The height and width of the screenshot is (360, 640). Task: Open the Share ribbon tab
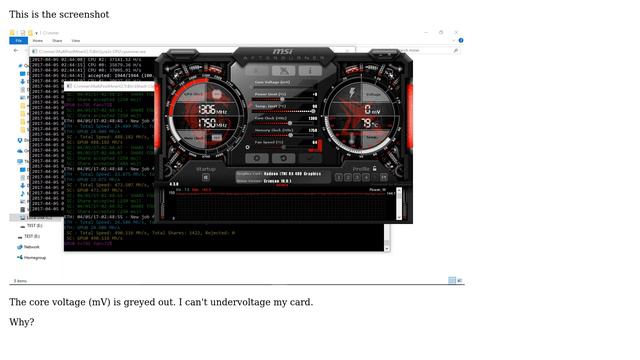pos(57,41)
